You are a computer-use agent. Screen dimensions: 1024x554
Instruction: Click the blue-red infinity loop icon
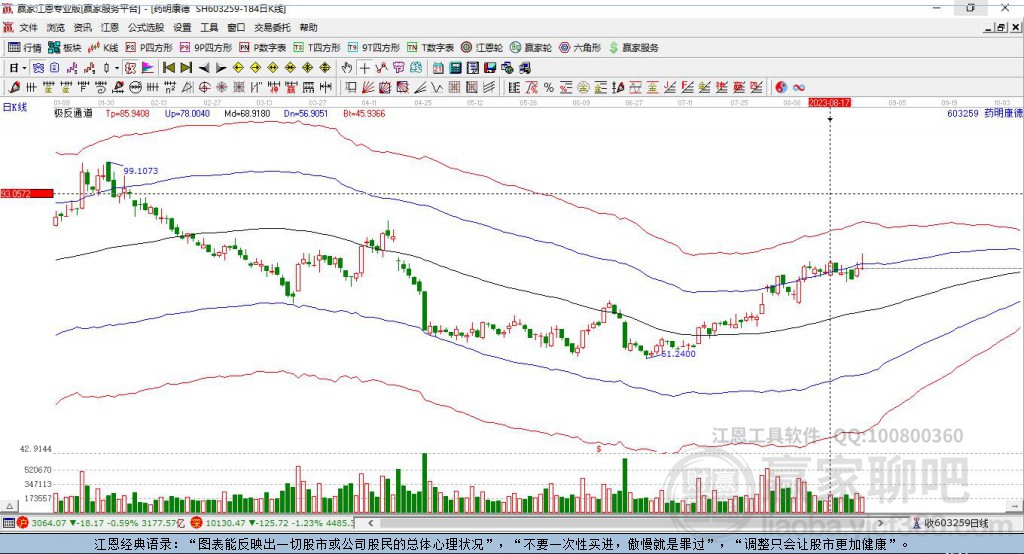799,88
